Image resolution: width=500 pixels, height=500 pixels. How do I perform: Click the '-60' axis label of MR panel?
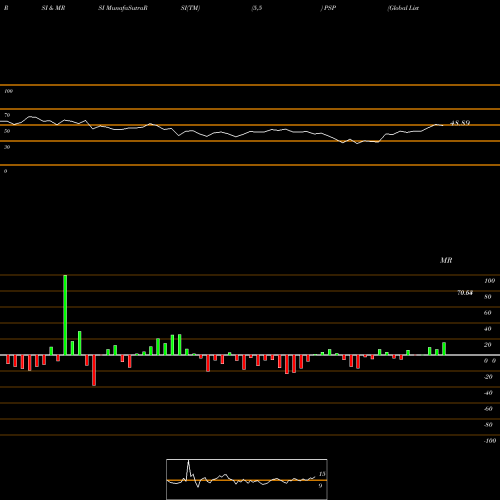488,409
